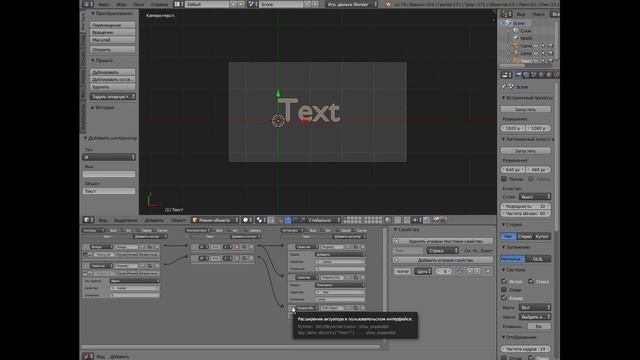This screenshot has height=360, width=640.
Task: Click the embedded player Запустить button
Action: [526, 109]
